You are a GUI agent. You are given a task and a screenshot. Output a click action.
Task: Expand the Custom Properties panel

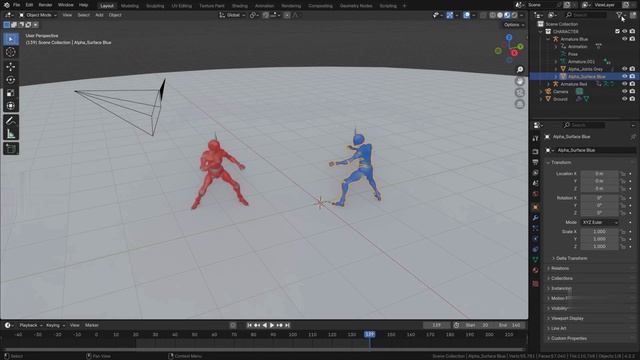[569, 338]
